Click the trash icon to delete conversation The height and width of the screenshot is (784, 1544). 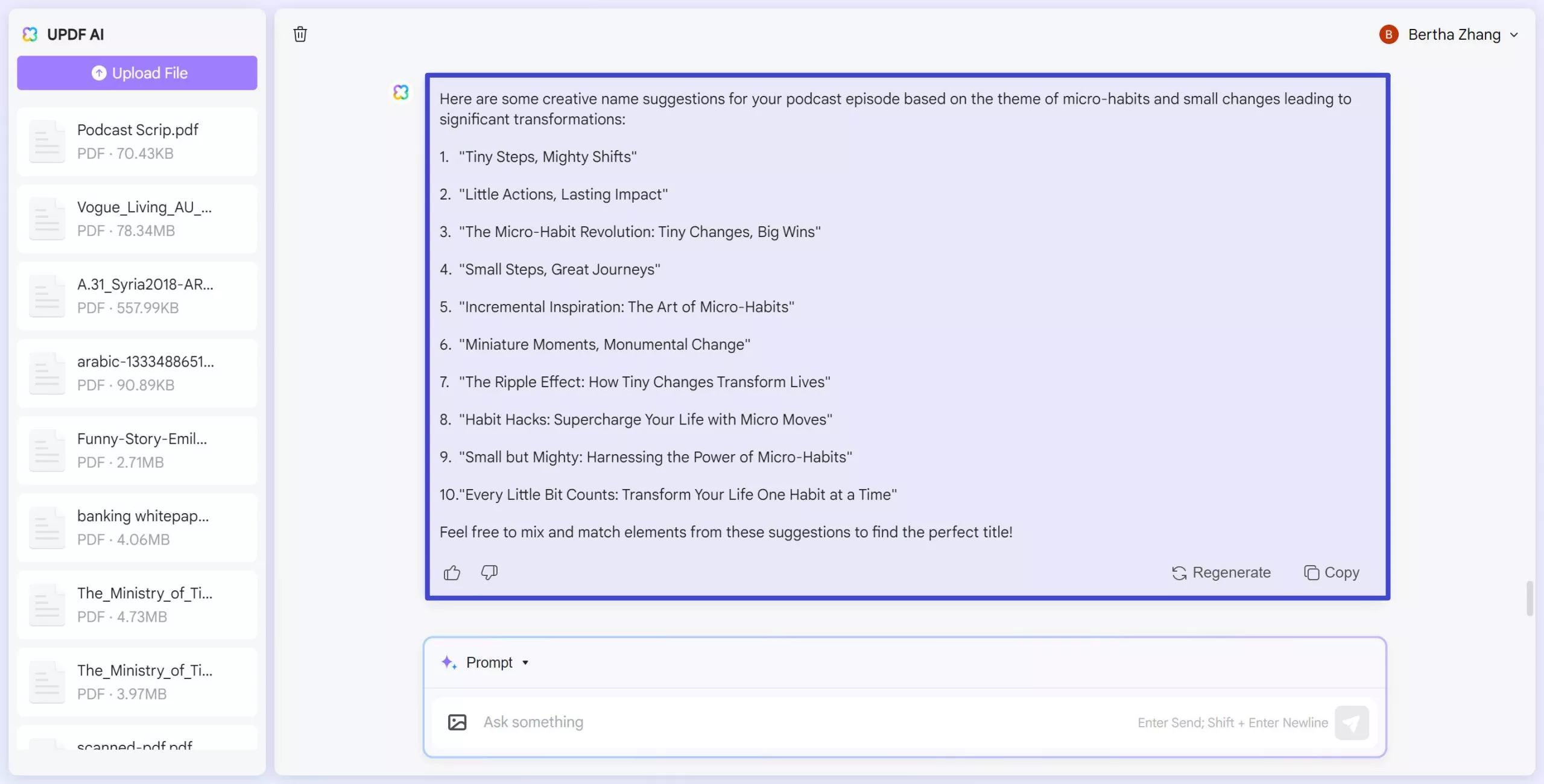pyautogui.click(x=300, y=34)
